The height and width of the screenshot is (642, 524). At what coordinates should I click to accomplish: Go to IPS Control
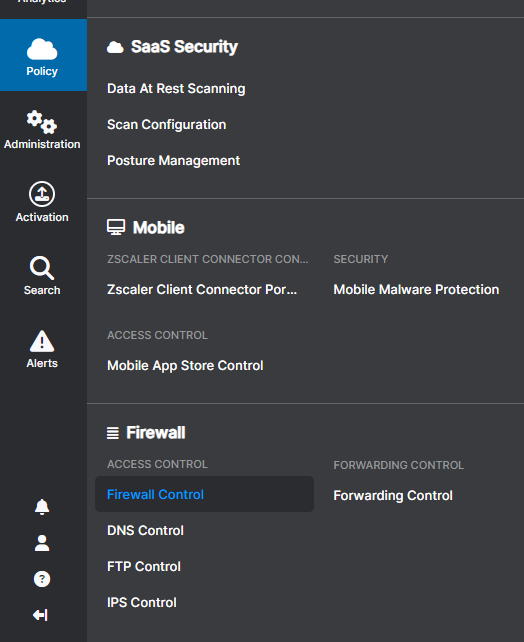142,603
